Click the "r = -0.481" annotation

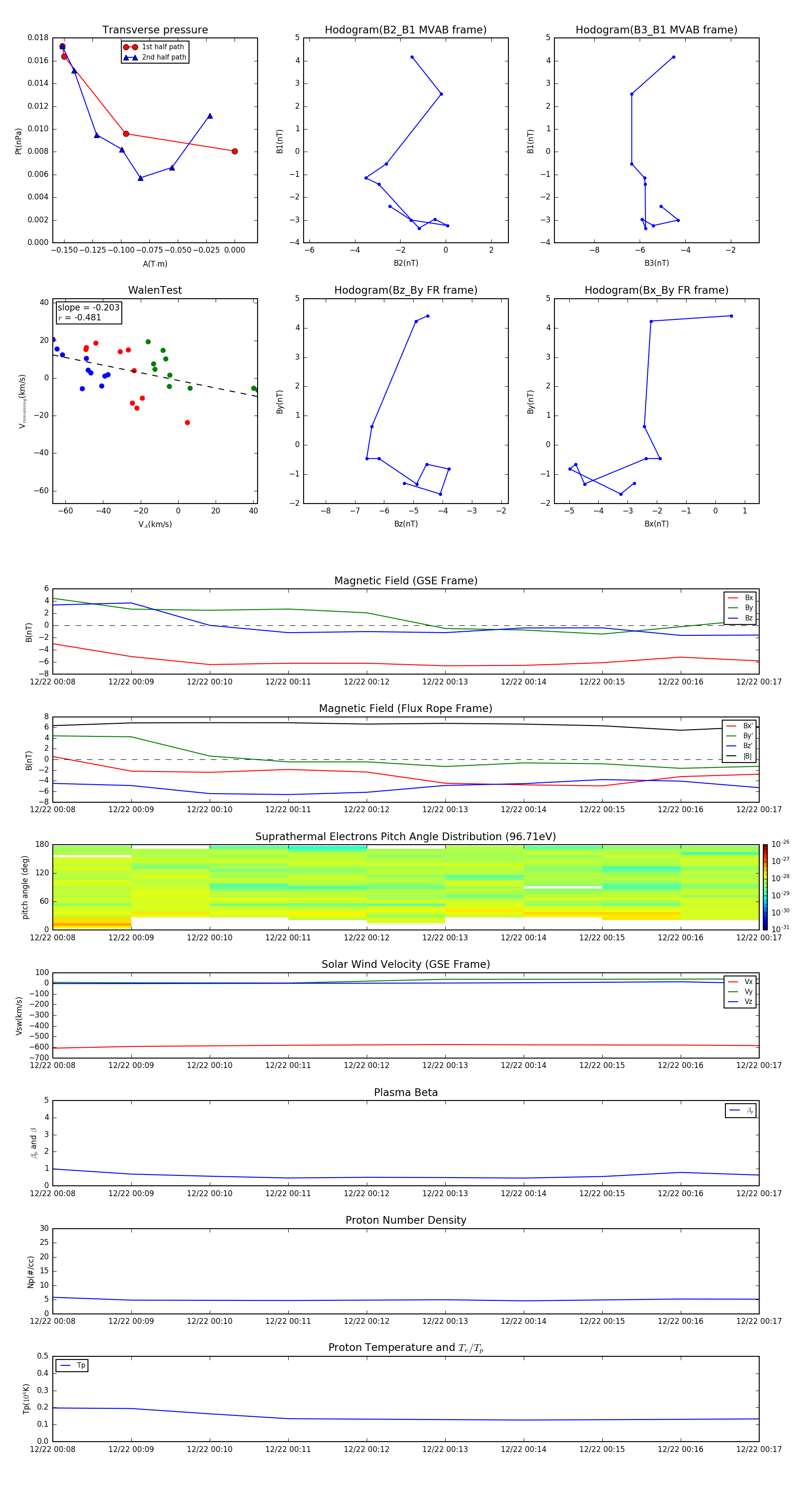tap(80, 317)
